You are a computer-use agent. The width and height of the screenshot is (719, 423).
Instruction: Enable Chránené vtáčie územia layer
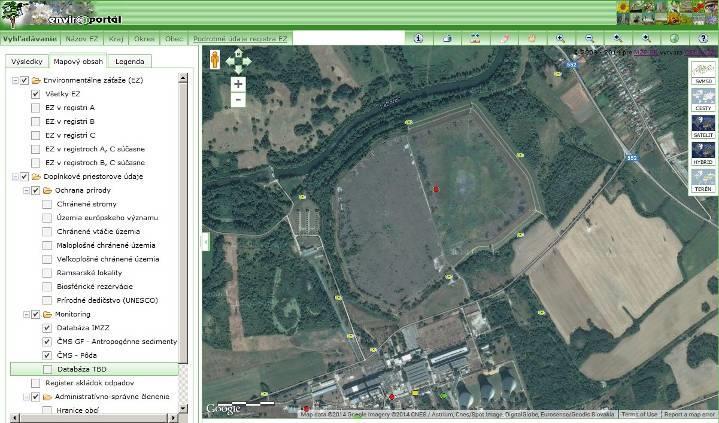(x=47, y=232)
